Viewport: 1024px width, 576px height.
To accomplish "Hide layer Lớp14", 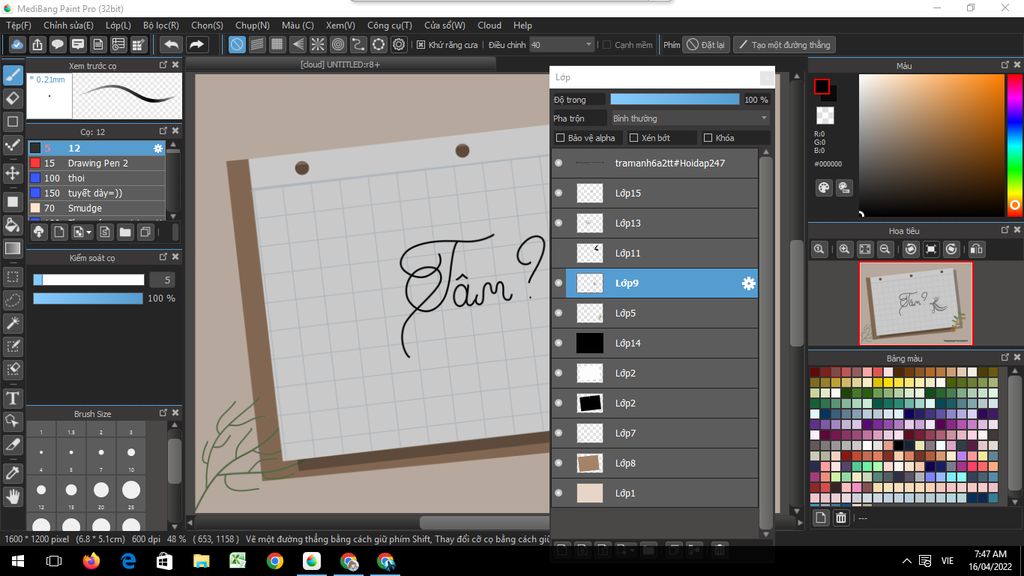I will tap(558, 343).
